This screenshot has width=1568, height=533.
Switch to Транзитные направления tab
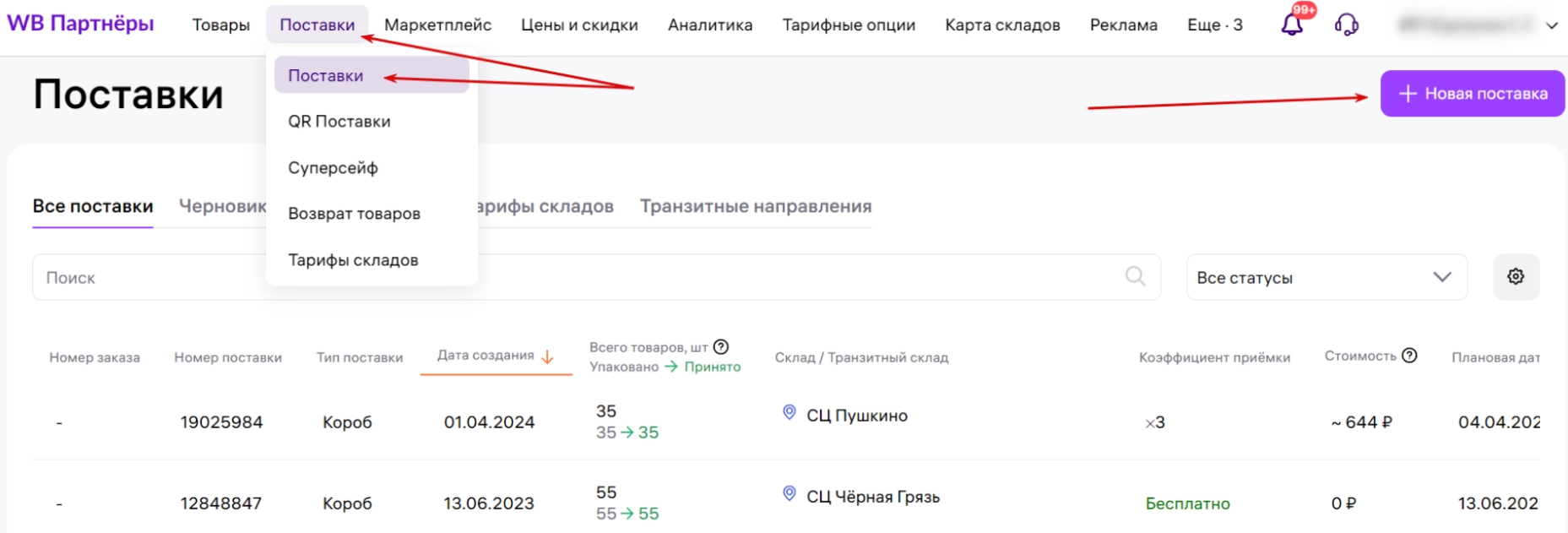coord(755,207)
